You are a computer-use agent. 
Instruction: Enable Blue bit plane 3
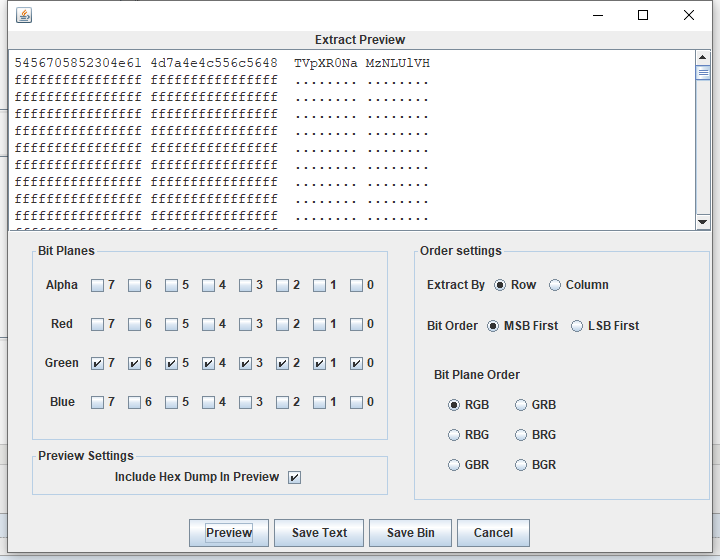(245, 403)
